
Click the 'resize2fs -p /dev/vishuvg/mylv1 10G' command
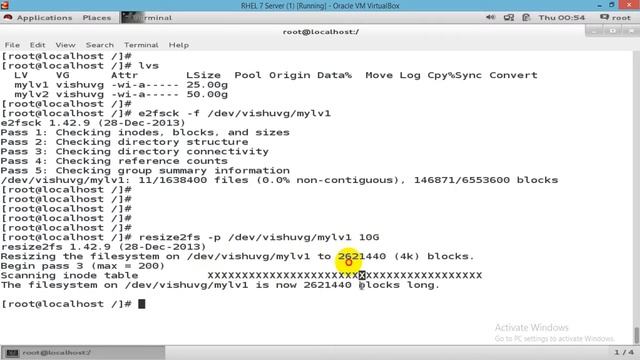click(x=259, y=237)
